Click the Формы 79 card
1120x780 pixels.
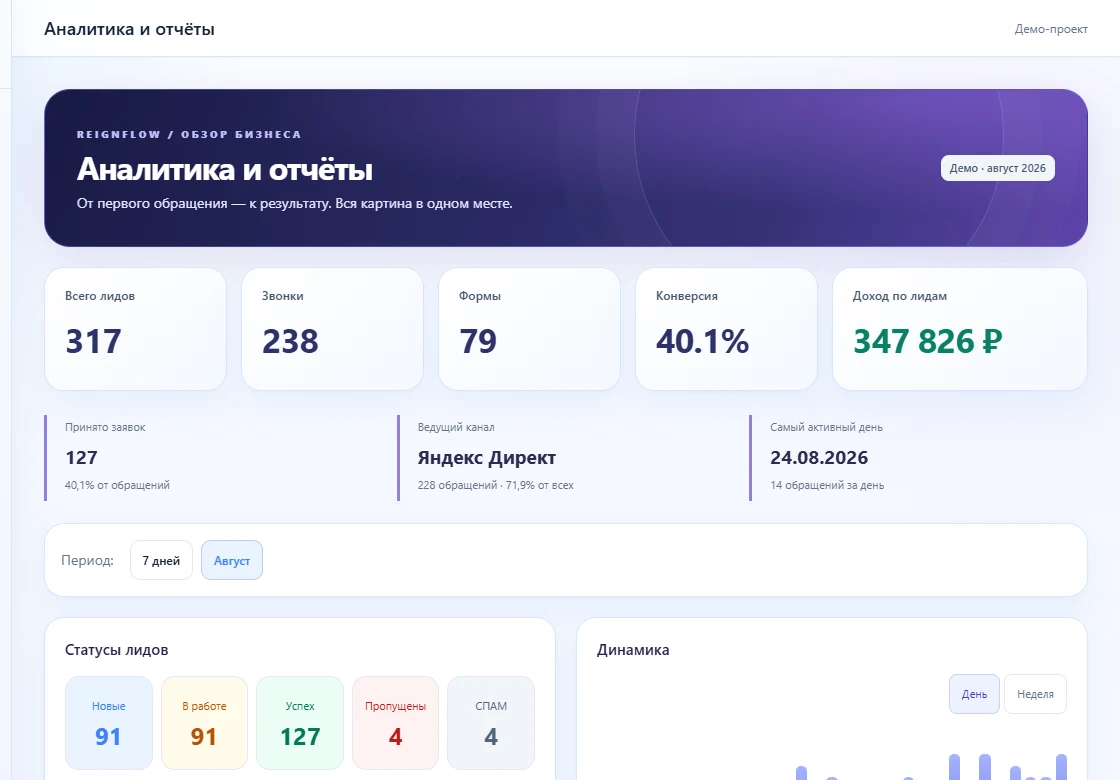(x=529, y=329)
